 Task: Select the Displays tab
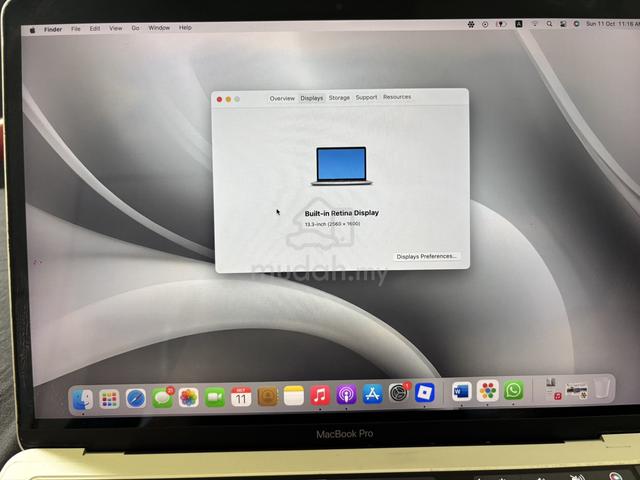[311, 98]
